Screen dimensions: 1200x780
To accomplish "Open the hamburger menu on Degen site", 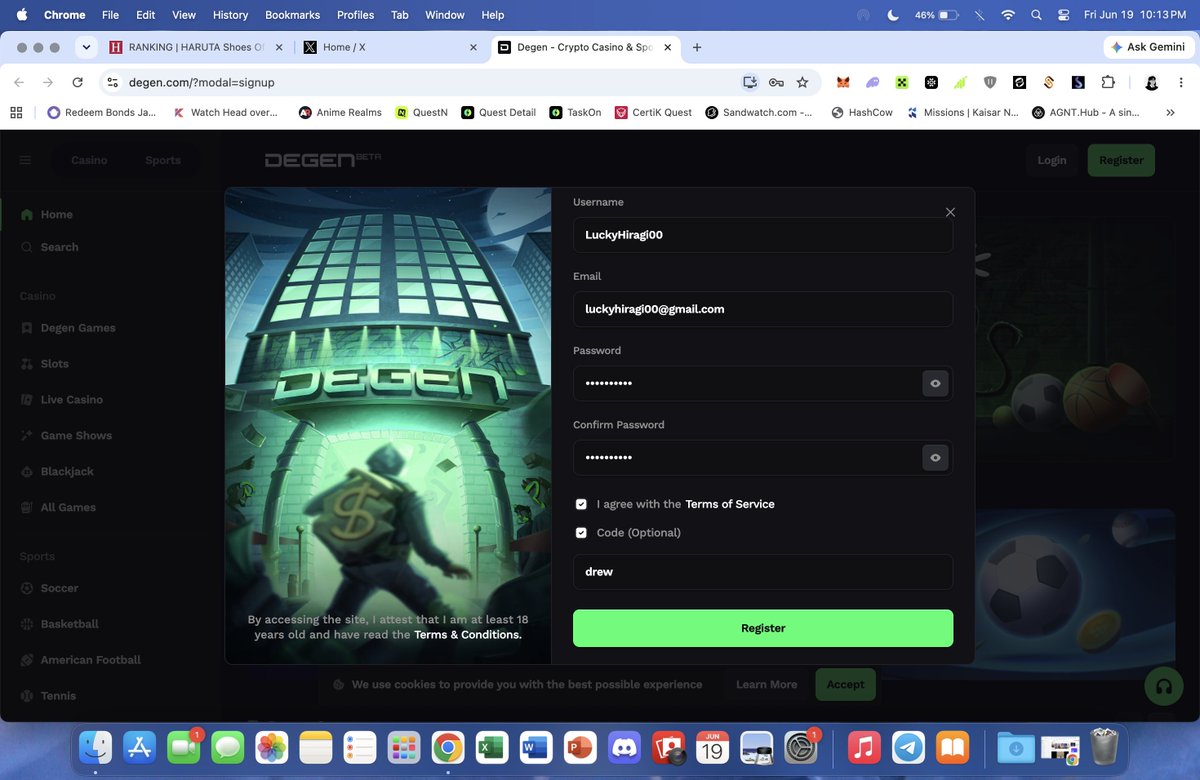I will click(x=25, y=160).
